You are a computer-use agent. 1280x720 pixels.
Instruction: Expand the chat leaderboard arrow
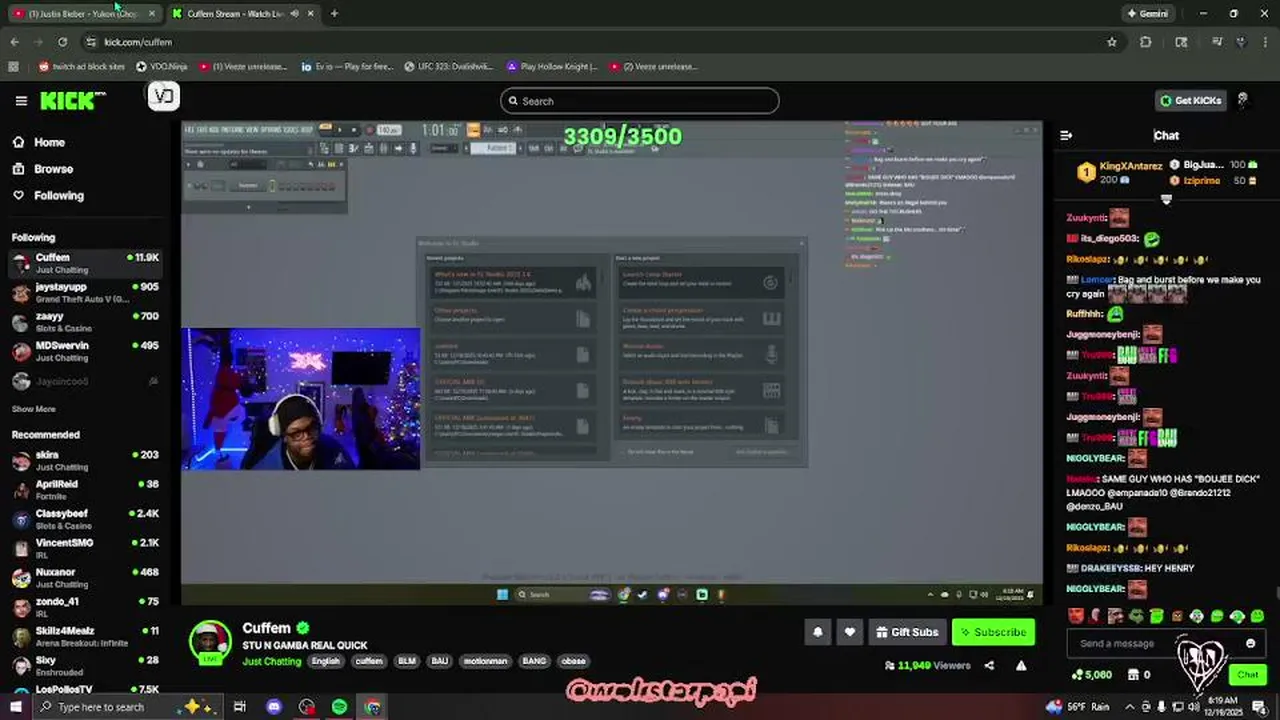tap(1166, 200)
